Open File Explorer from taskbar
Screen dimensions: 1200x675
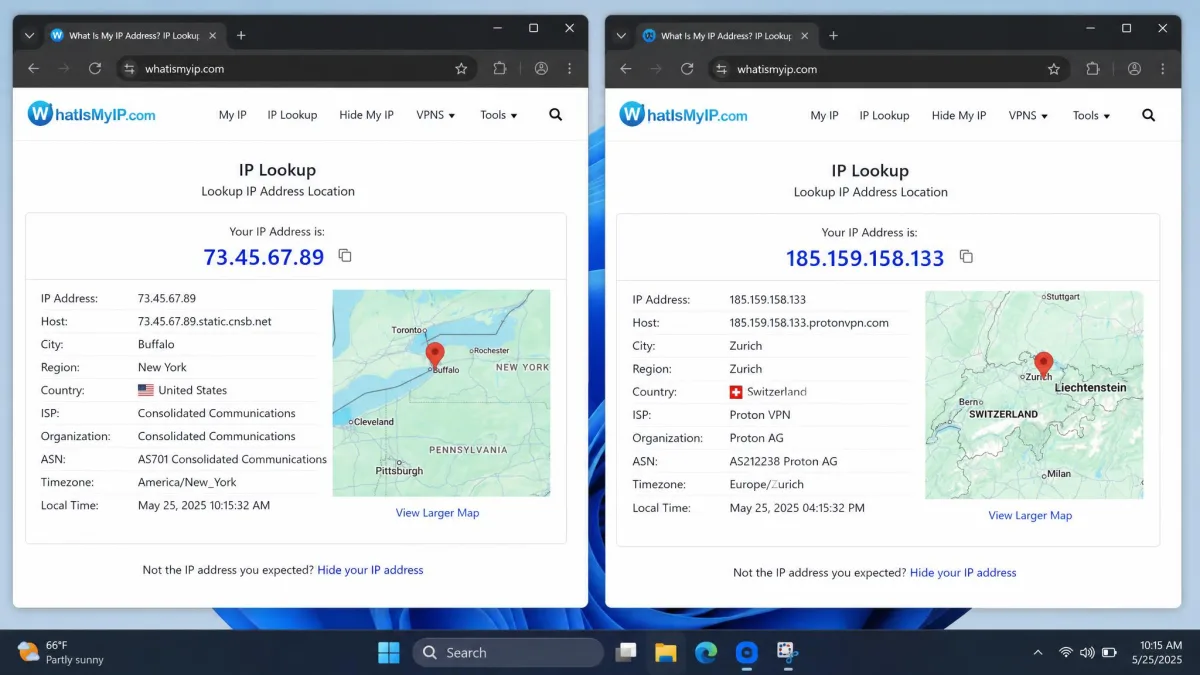click(x=666, y=653)
